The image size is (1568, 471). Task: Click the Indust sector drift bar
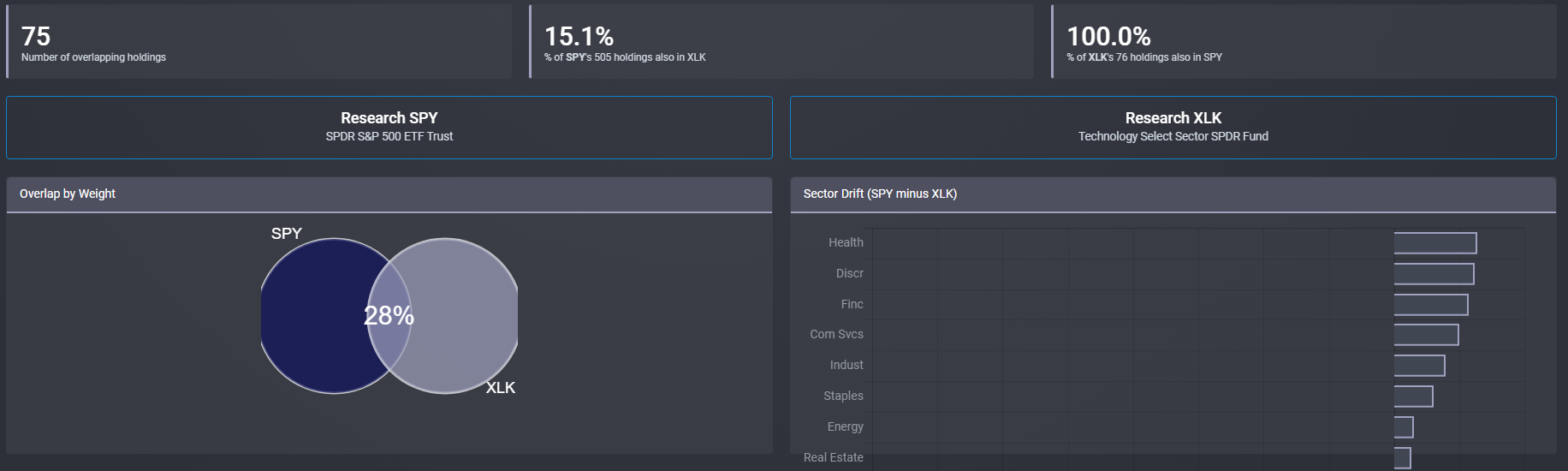pyautogui.click(x=1419, y=366)
